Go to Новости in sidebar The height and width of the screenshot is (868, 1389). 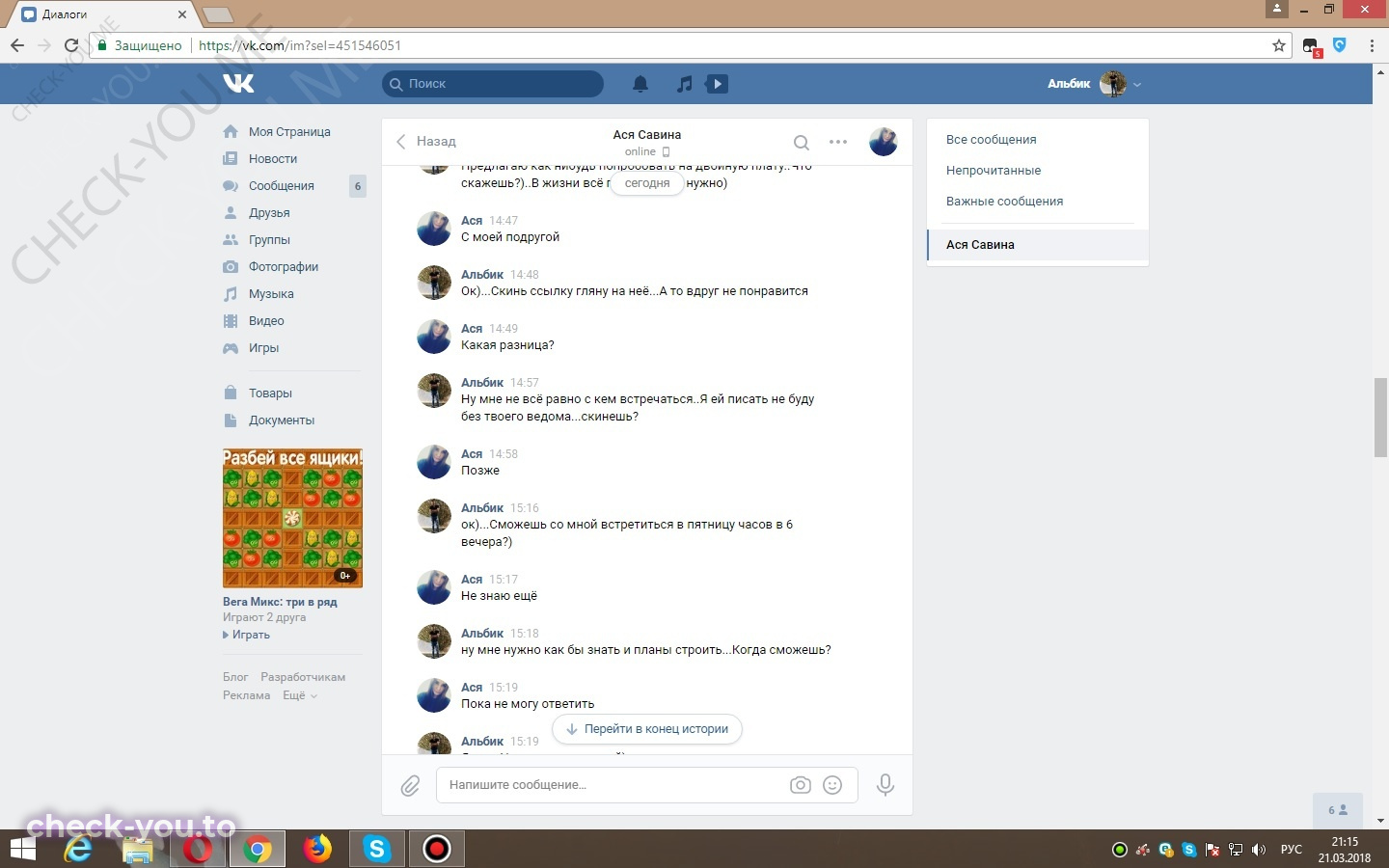pyautogui.click(x=273, y=159)
